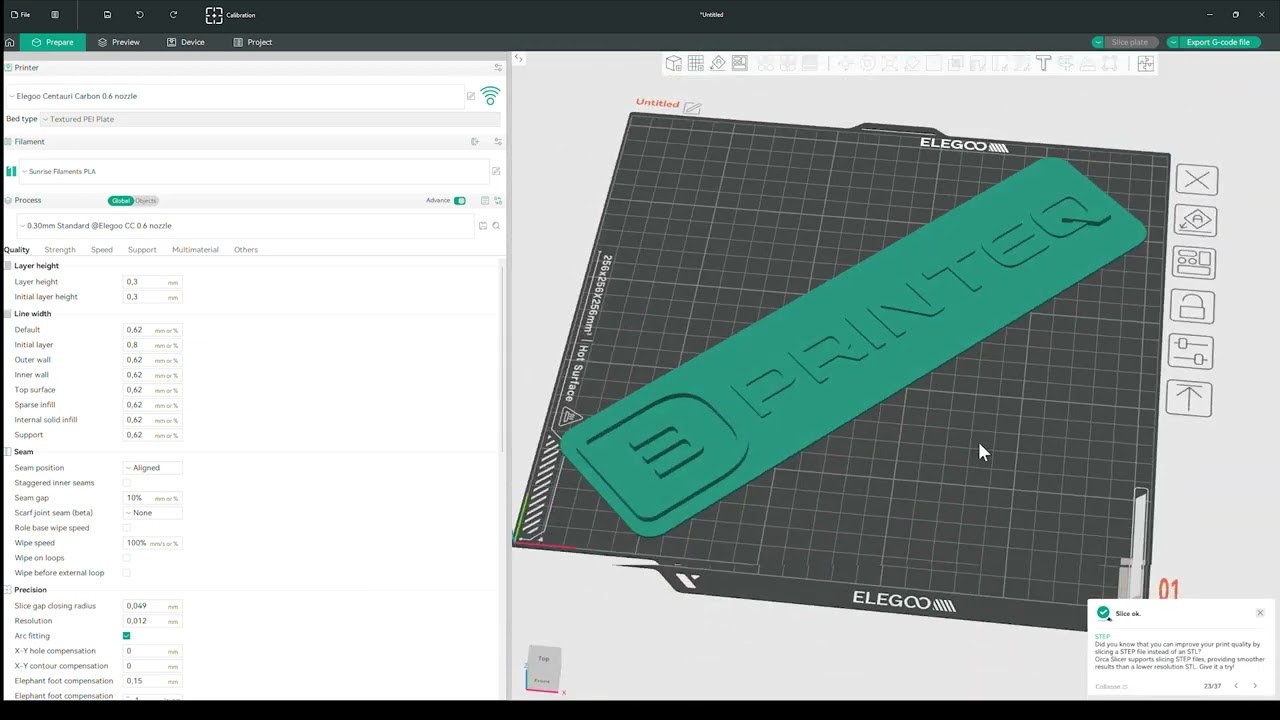Edit the Elegoo Centauri Carbon printer preset
This screenshot has height=720, width=1280.
click(471, 96)
